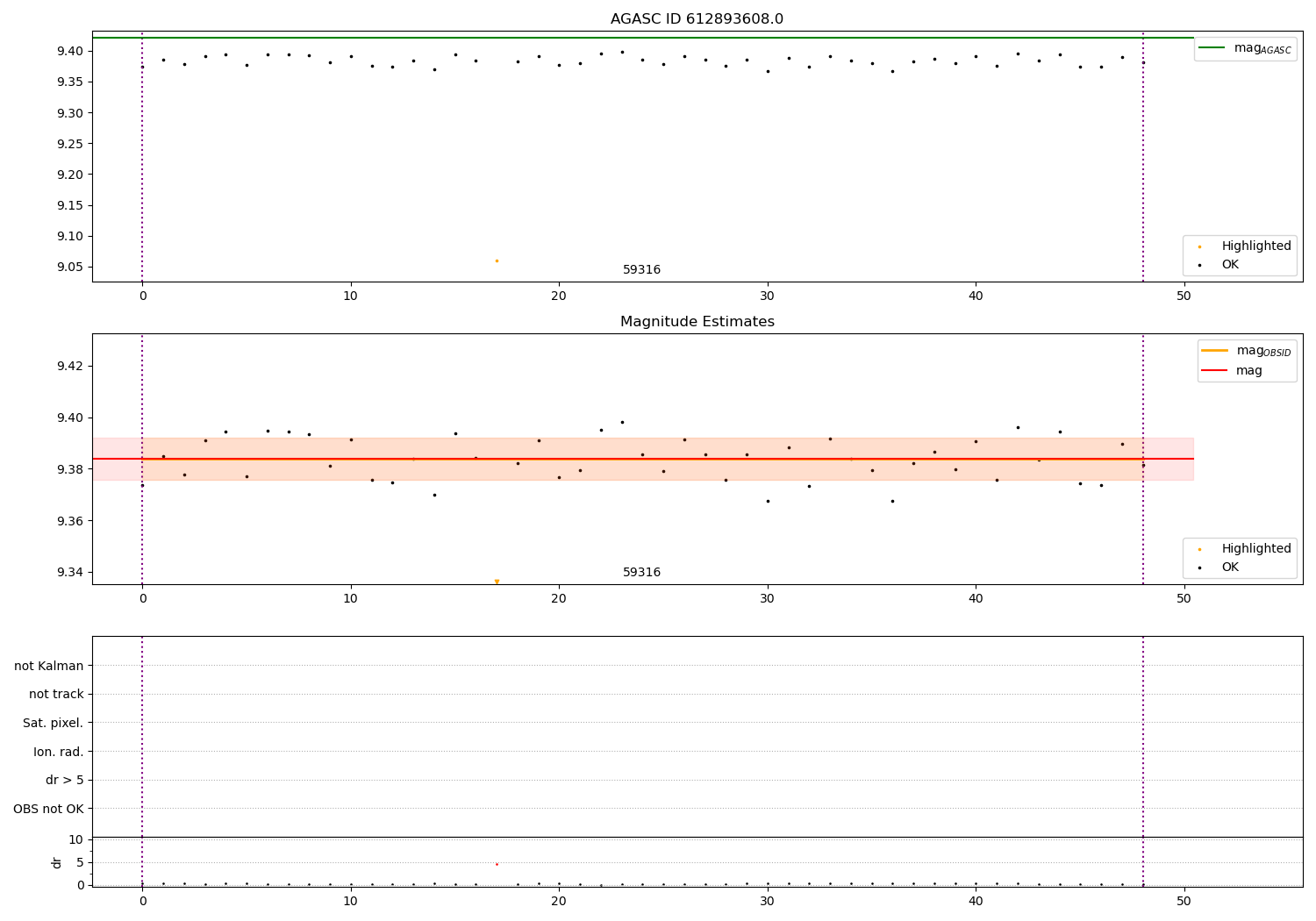The height and width of the screenshot is (921, 1316).
Task: Click the 'not Kalman' axis label
Action: (49, 666)
